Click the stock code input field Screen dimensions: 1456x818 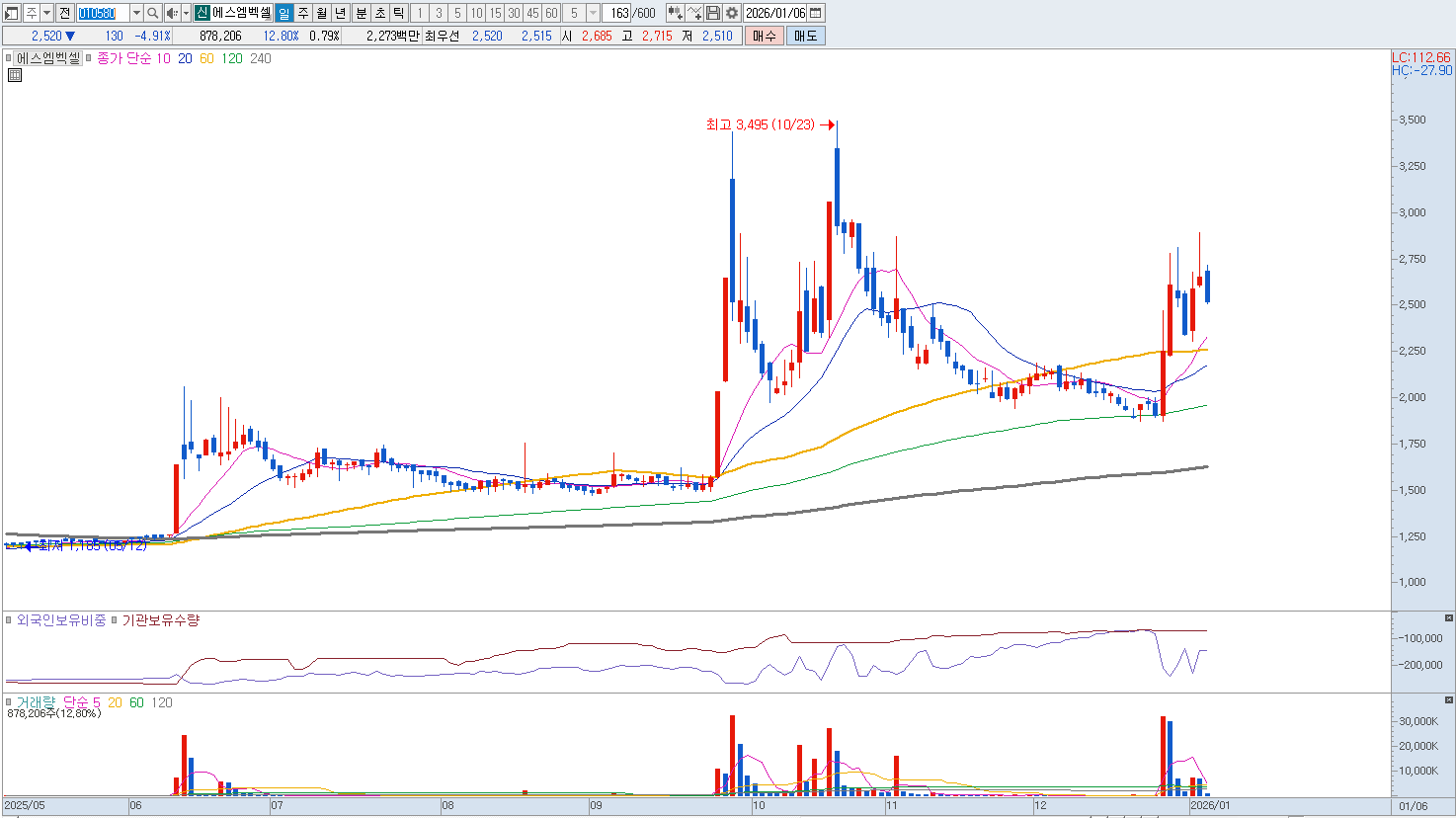click(103, 13)
